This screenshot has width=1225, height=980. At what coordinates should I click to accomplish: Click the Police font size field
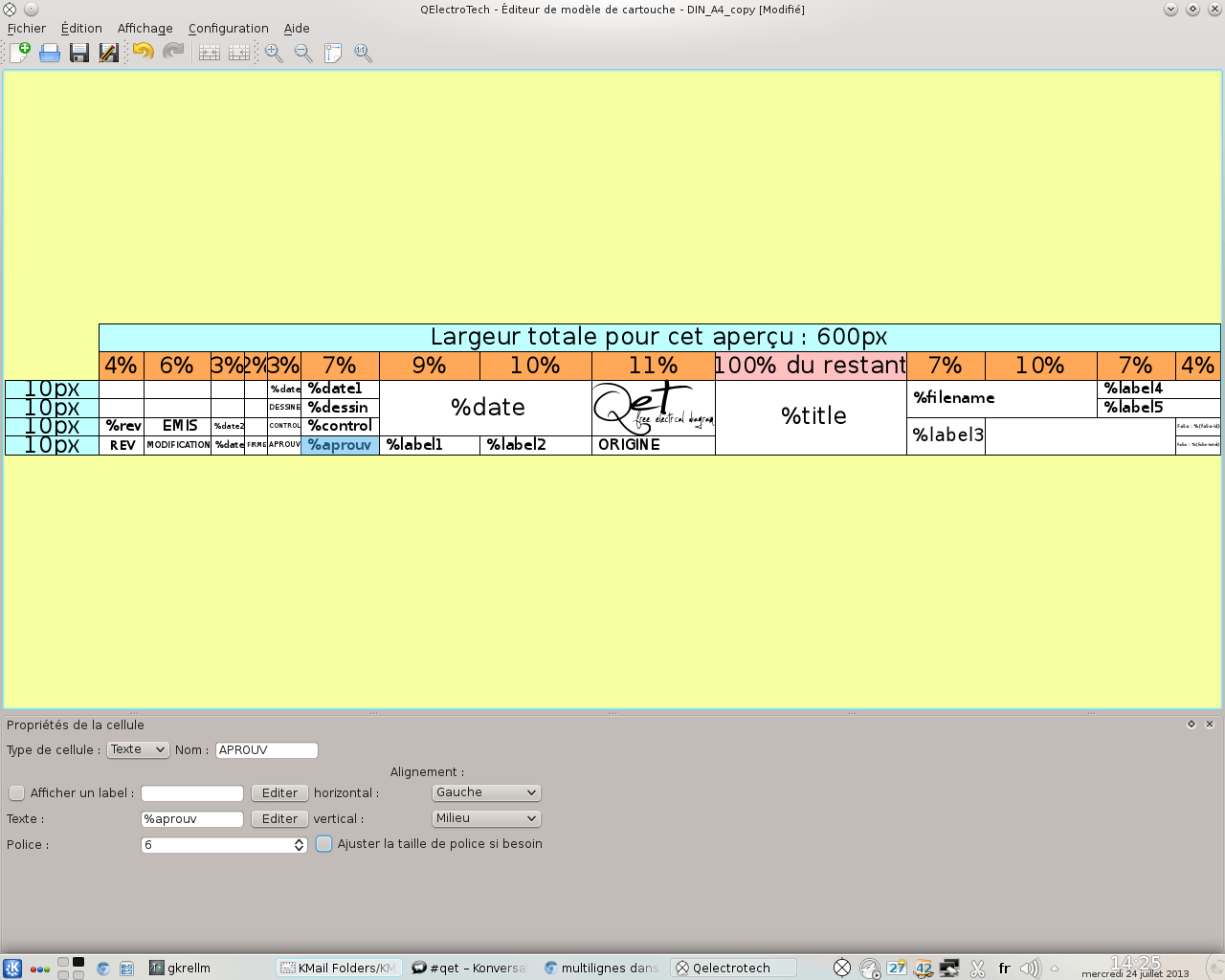(217, 844)
